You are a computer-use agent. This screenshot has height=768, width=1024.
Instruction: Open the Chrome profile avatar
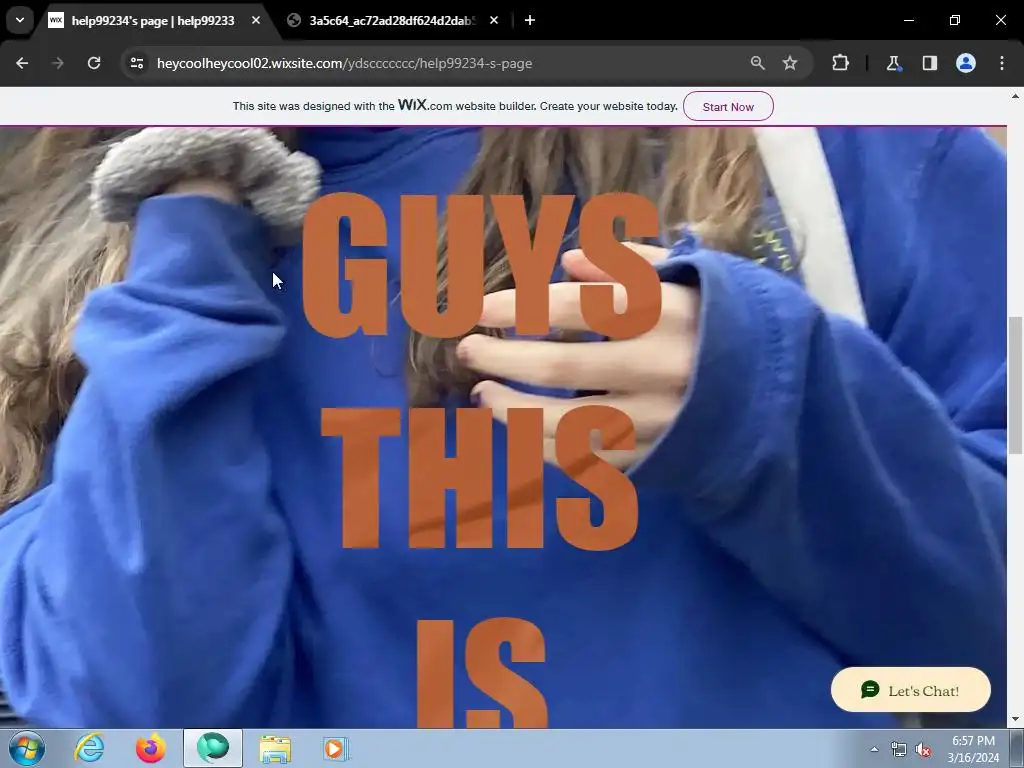tap(966, 63)
